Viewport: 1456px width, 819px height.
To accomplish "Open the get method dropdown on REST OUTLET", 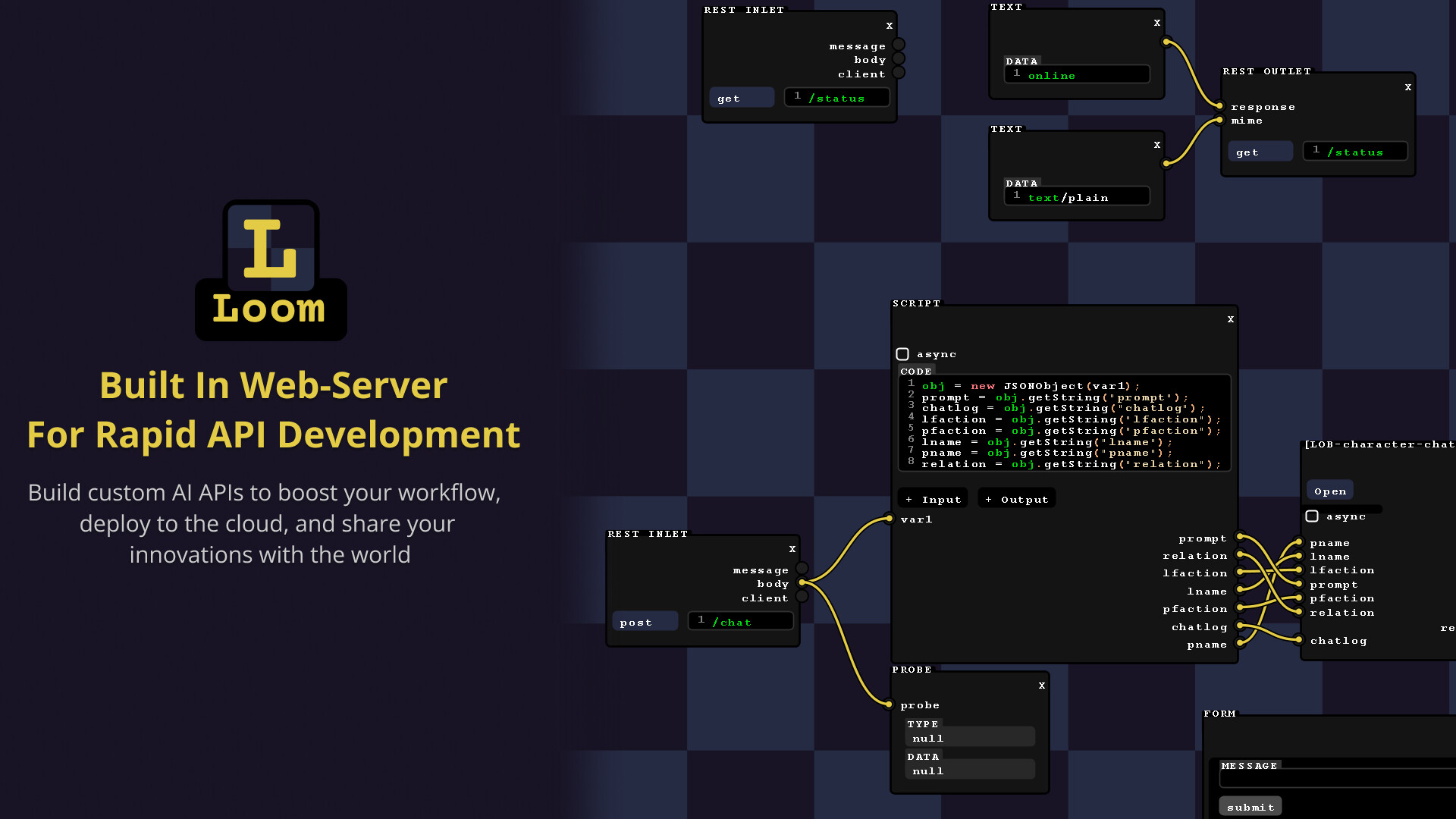I will (x=1260, y=152).
